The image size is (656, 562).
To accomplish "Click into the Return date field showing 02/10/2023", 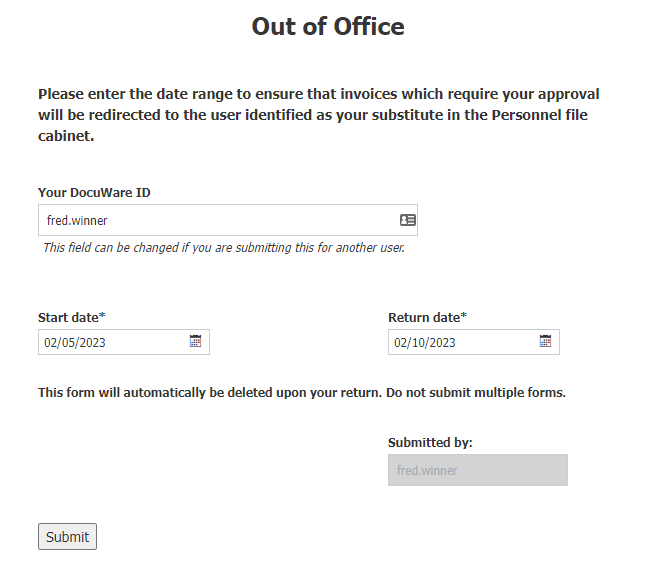I will (474, 342).
